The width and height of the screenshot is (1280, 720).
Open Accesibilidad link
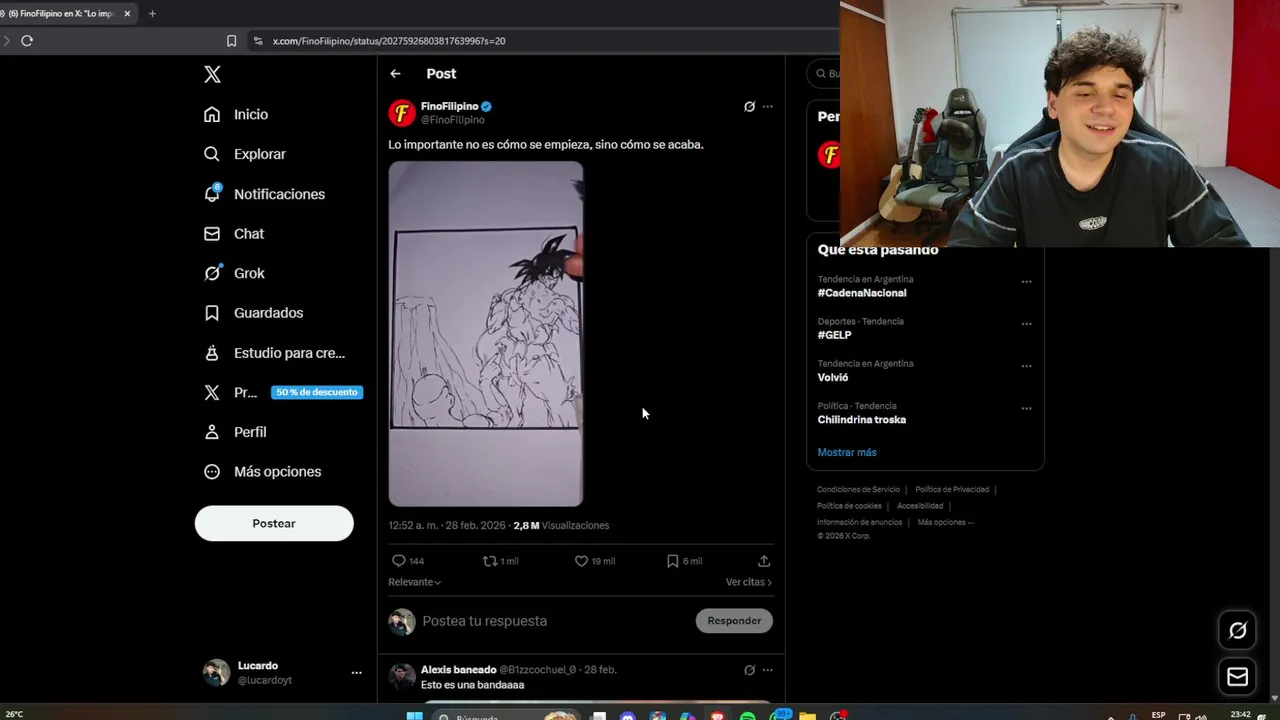[x=919, y=506]
